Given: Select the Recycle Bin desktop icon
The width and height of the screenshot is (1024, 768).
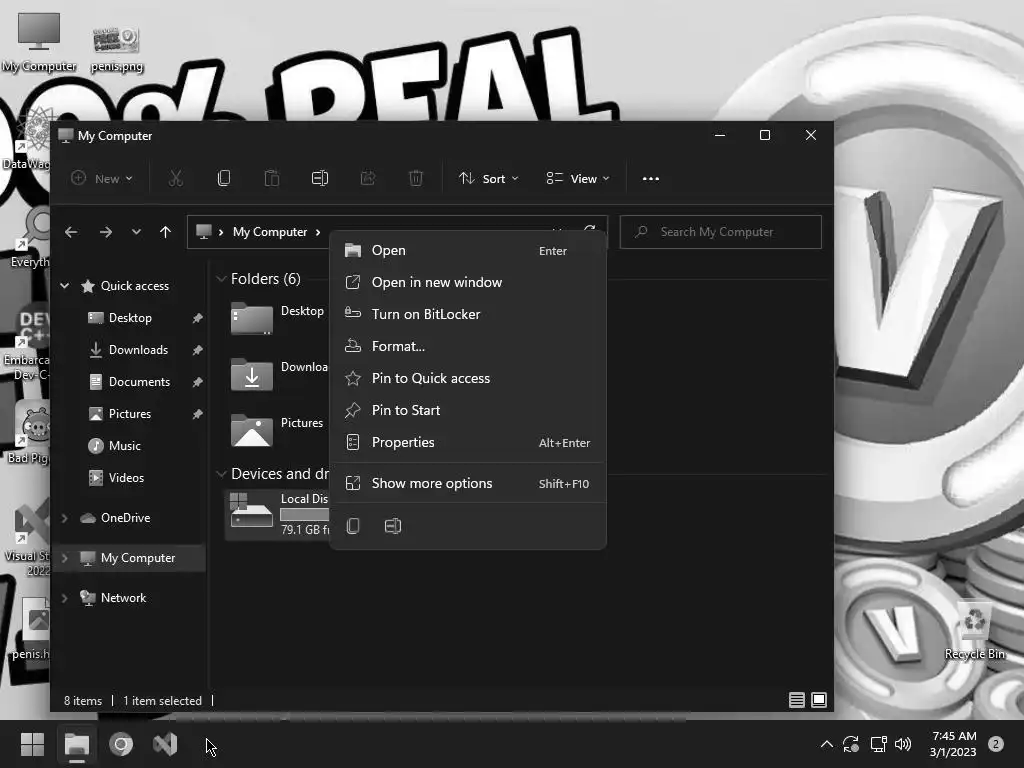Looking at the screenshot, I should click(975, 630).
